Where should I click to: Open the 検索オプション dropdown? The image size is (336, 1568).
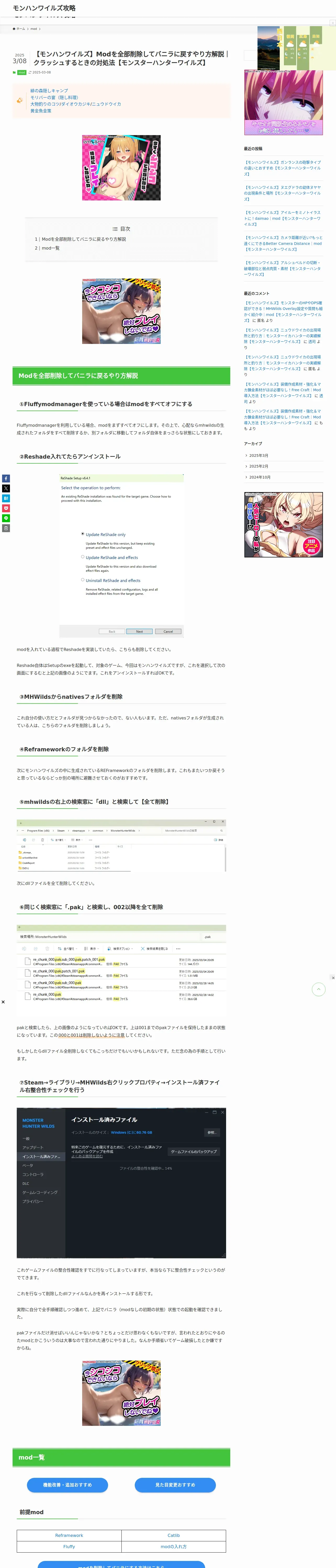[x=120, y=948]
